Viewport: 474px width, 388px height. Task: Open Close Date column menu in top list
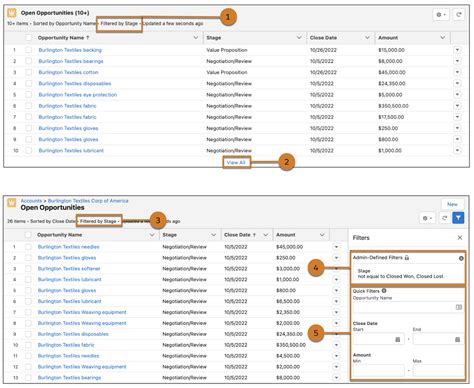pos(367,38)
